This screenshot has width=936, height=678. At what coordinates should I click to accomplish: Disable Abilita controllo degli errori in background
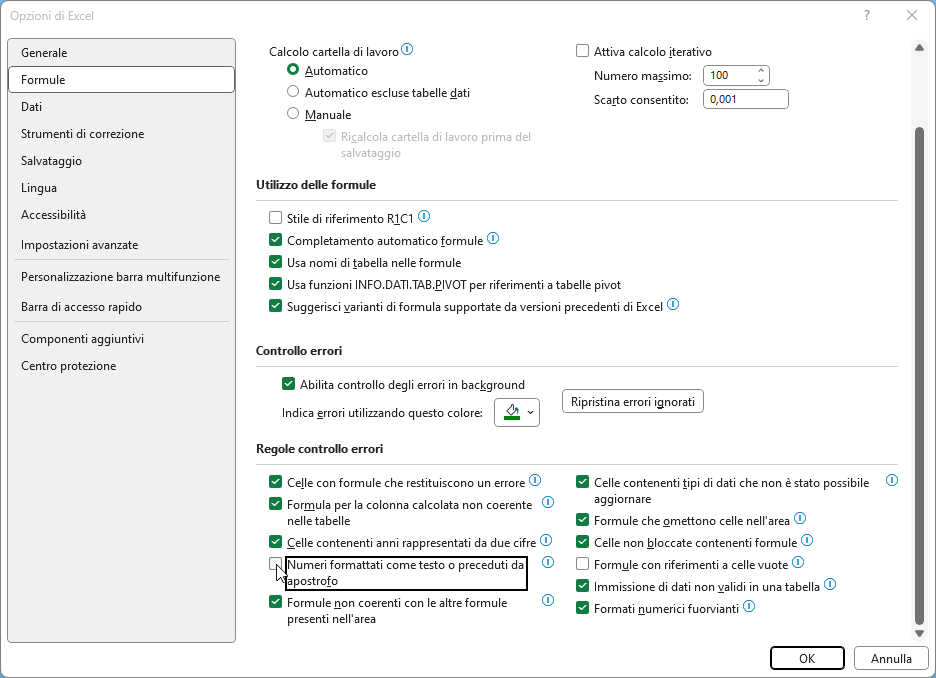[288, 384]
